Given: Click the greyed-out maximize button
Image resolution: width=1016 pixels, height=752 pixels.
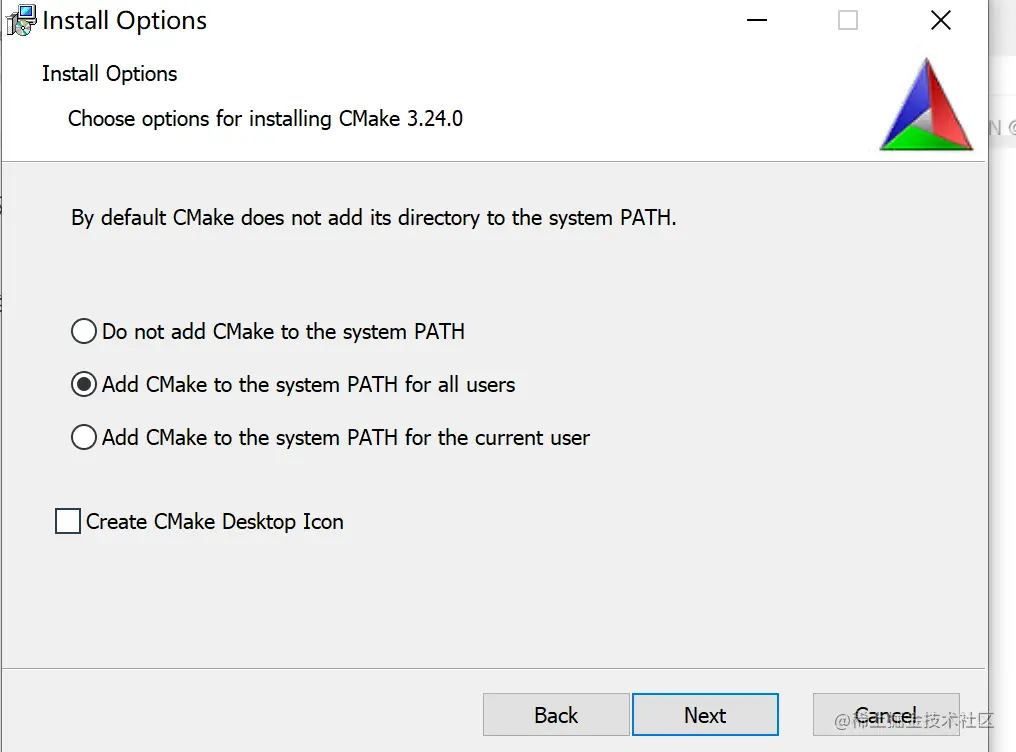Looking at the screenshot, I should coord(848,21).
